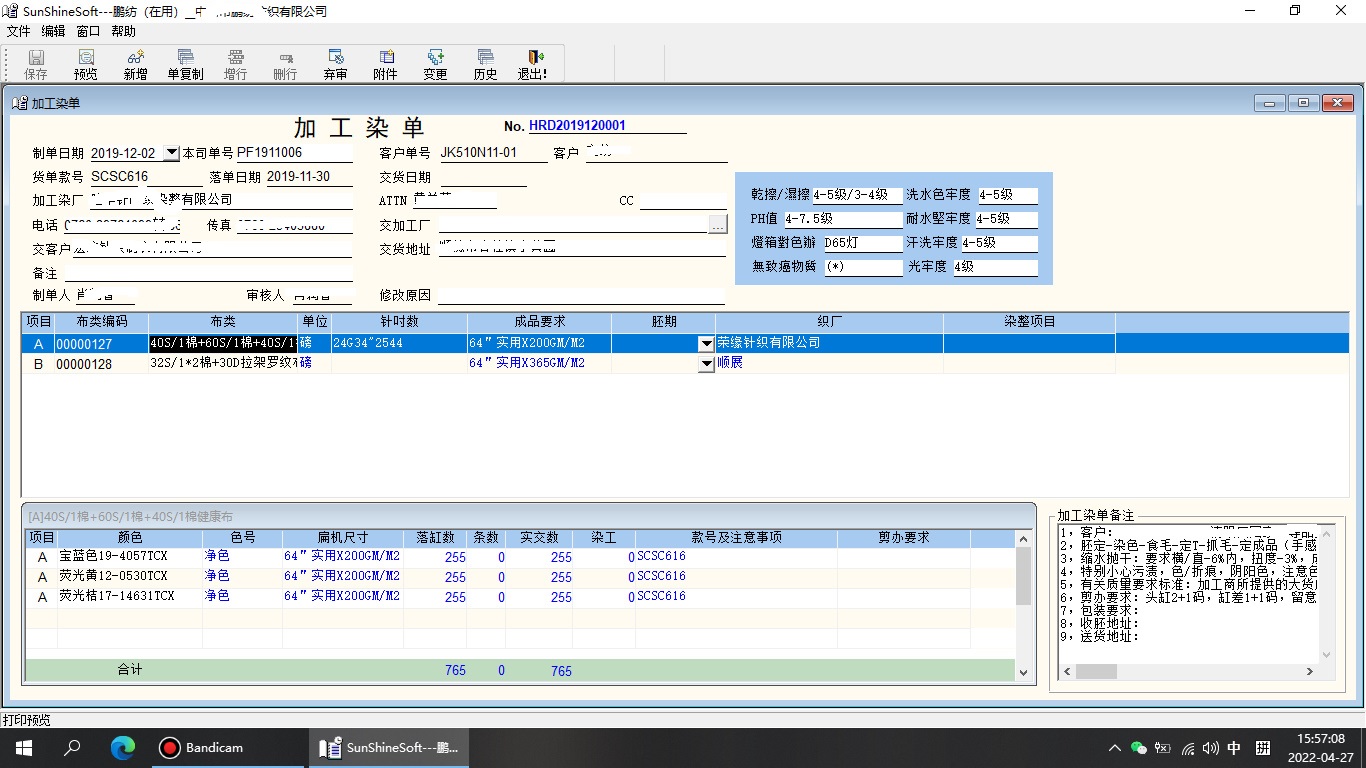Click the 剪办要求 column header

[x=904, y=538]
